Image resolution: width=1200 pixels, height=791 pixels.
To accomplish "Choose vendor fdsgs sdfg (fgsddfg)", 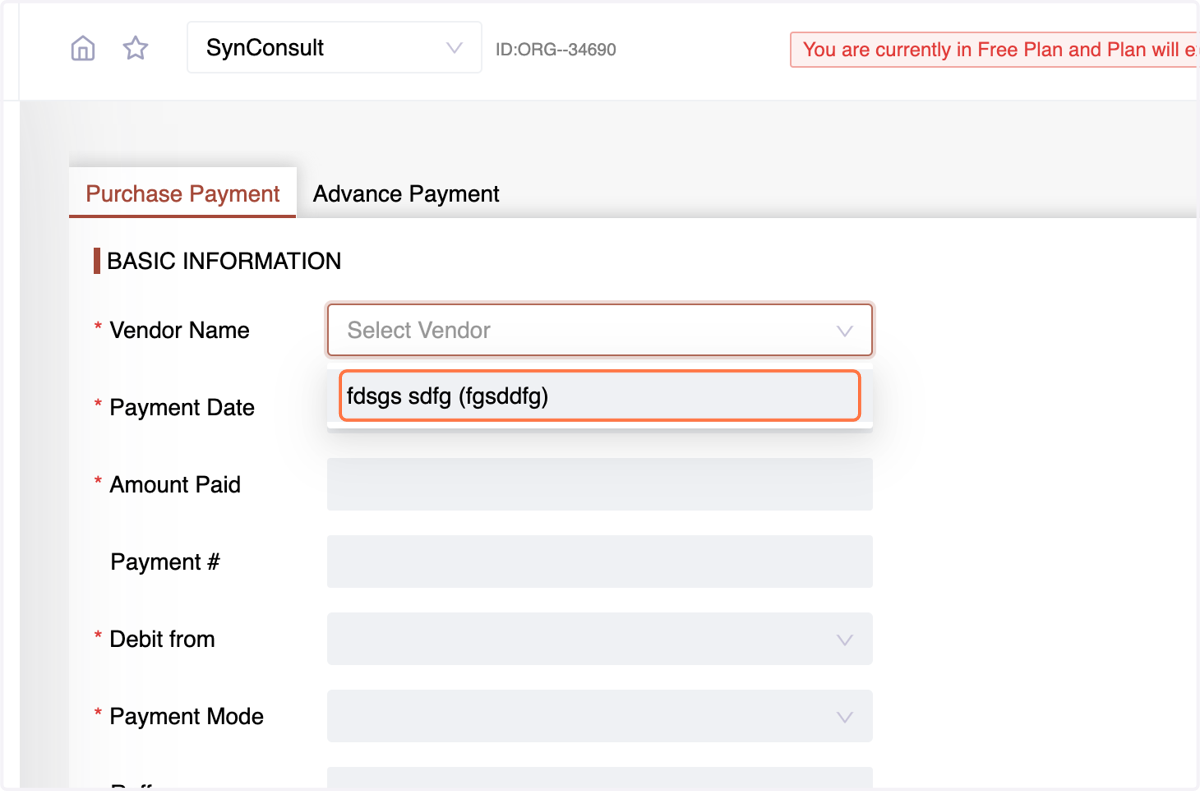I will point(600,396).
